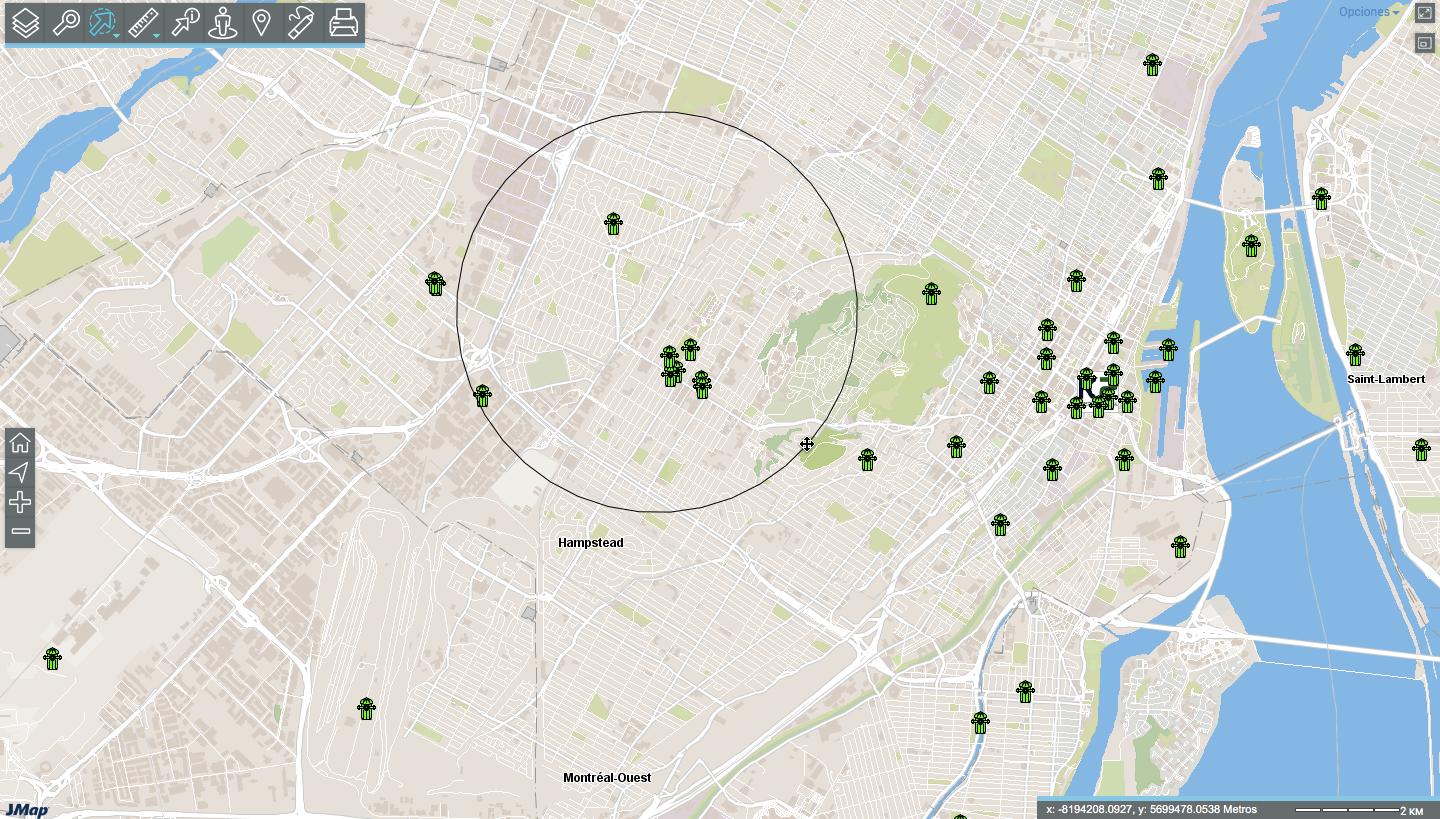Image resolution: width=1440 pixels, height=819 pixels.
Task: Select the topmost hydrant marker on the map
Action: point(1152,65)
